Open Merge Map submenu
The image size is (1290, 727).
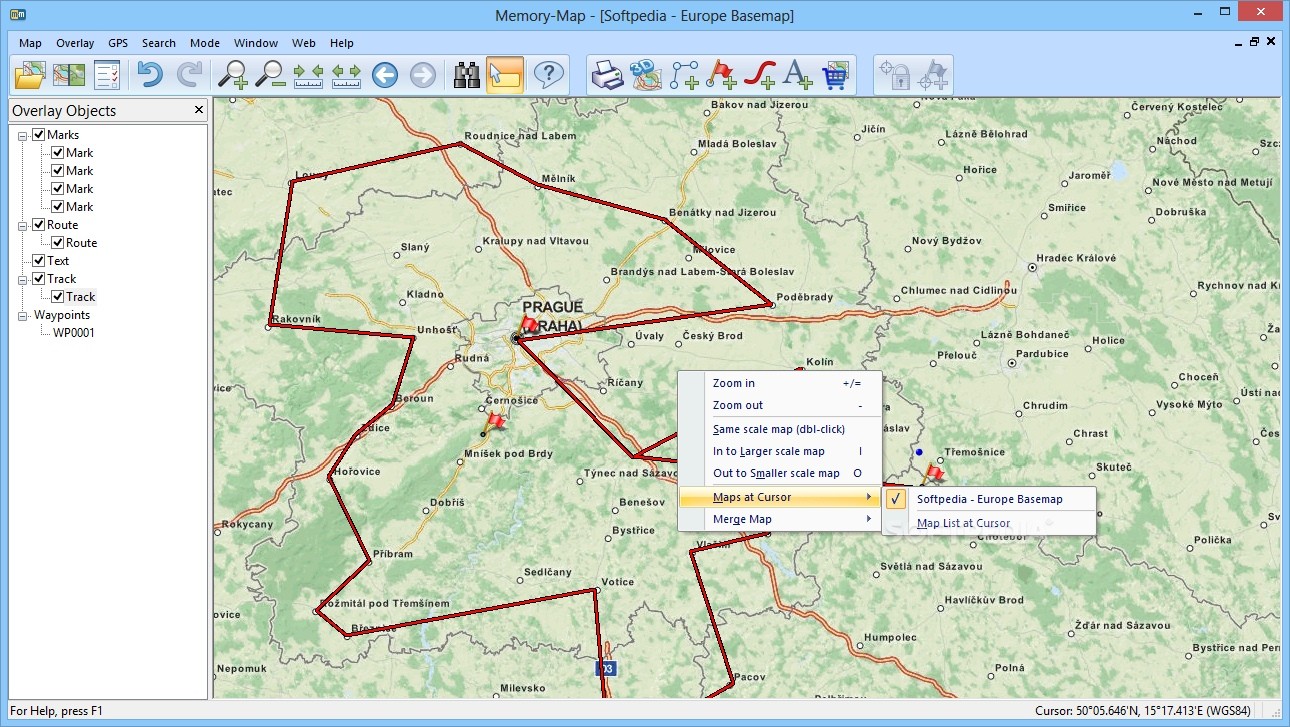point(780,519)
